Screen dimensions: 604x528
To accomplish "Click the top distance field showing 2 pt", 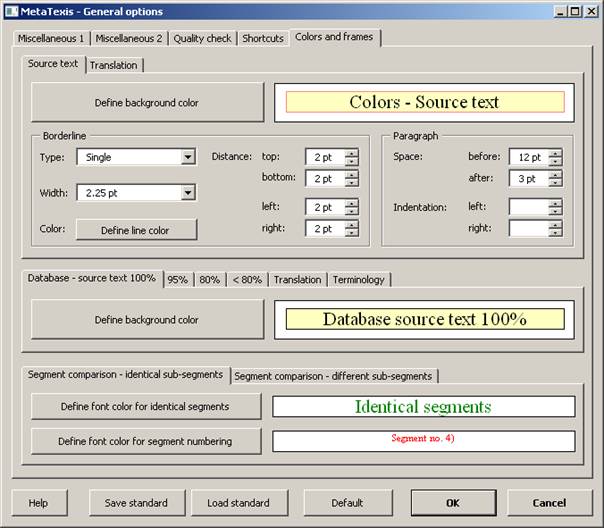I will [325, 157].
